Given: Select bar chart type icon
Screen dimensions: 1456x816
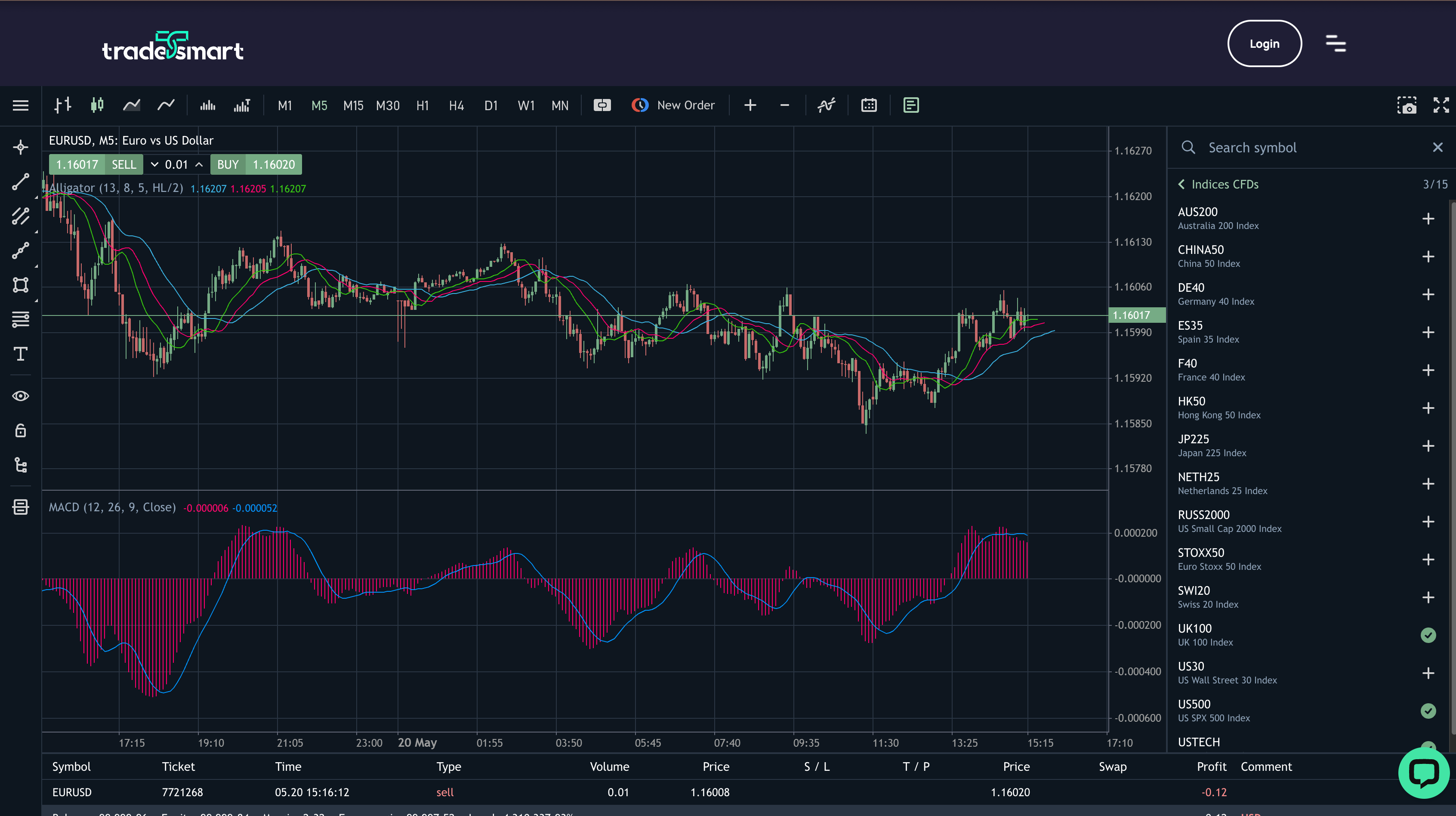Looking at the screenshot, I should [63, 105].
